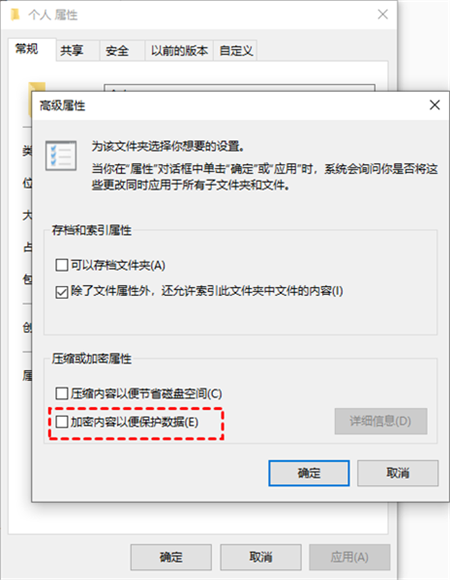Click 取消 at bottom of properties window
Screen dimensions: 450x580
click(261, 557)
